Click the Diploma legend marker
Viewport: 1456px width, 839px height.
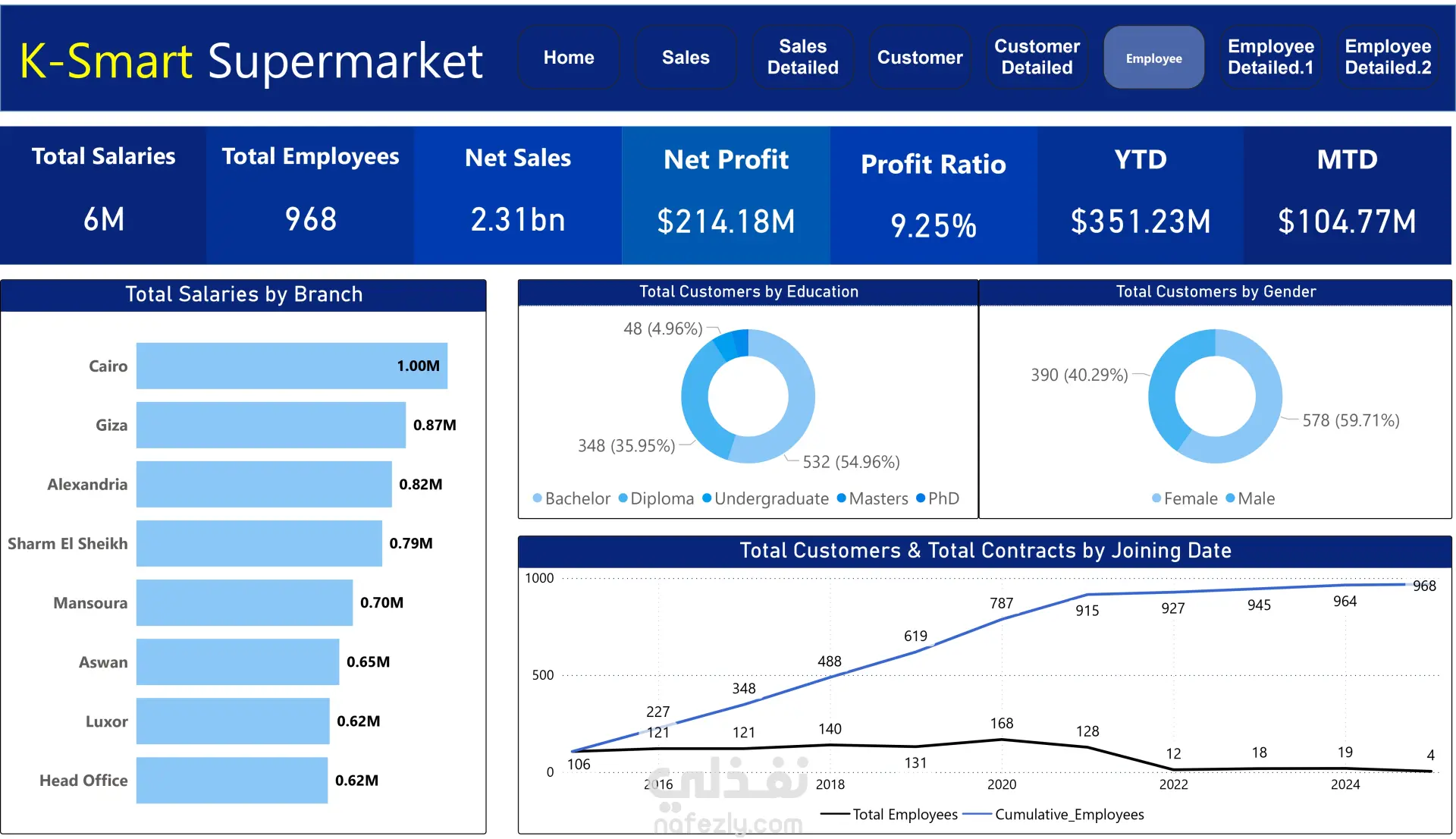pos(623,498)
